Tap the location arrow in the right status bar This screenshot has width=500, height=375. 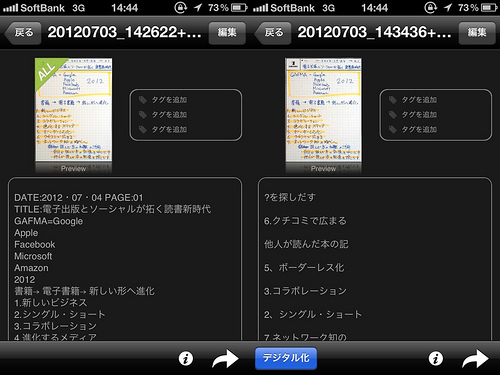pyautogui.click(x=448, y=7)
